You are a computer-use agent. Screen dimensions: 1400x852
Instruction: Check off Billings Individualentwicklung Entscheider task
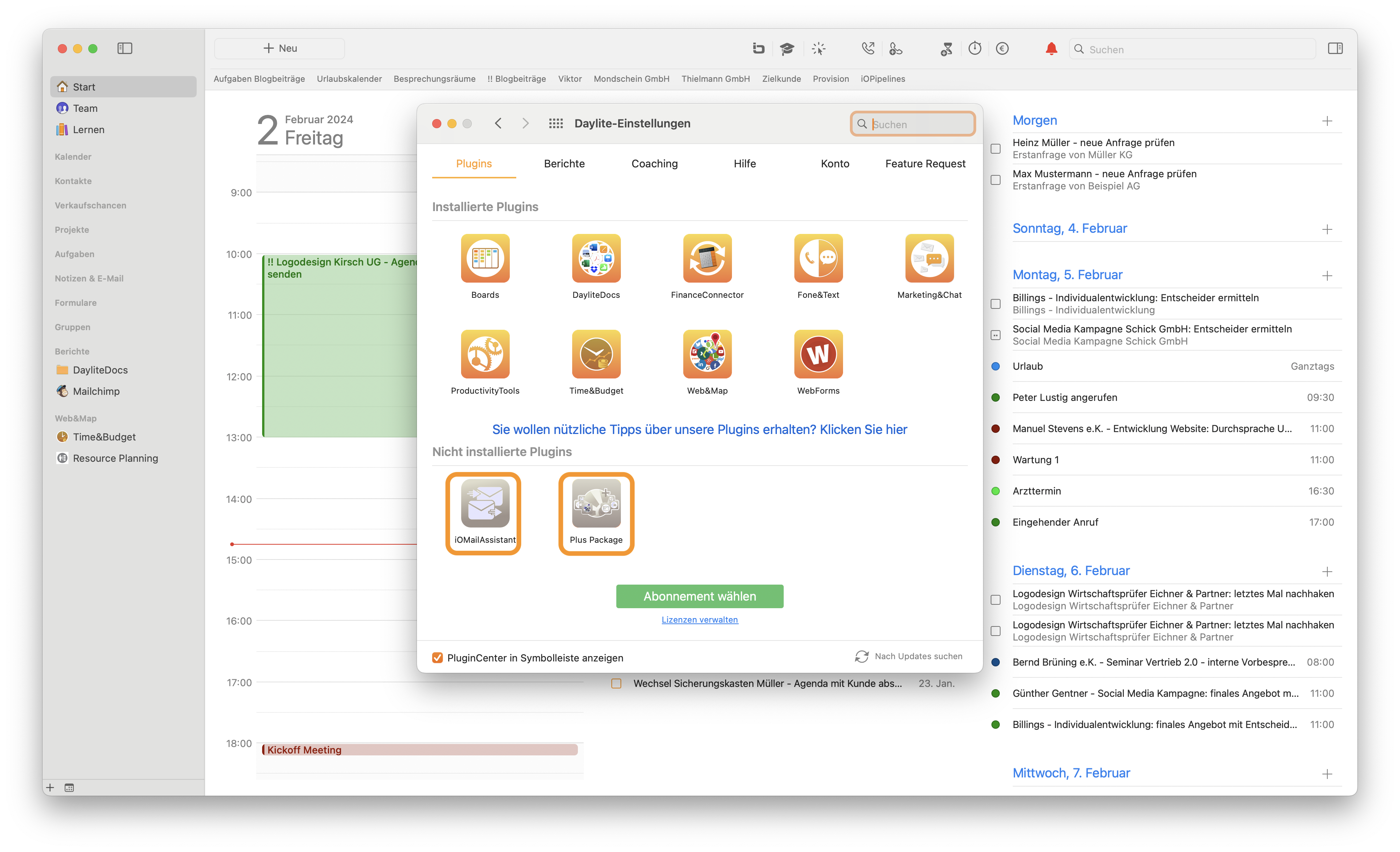pyautogui.click(x=996, y=304)
